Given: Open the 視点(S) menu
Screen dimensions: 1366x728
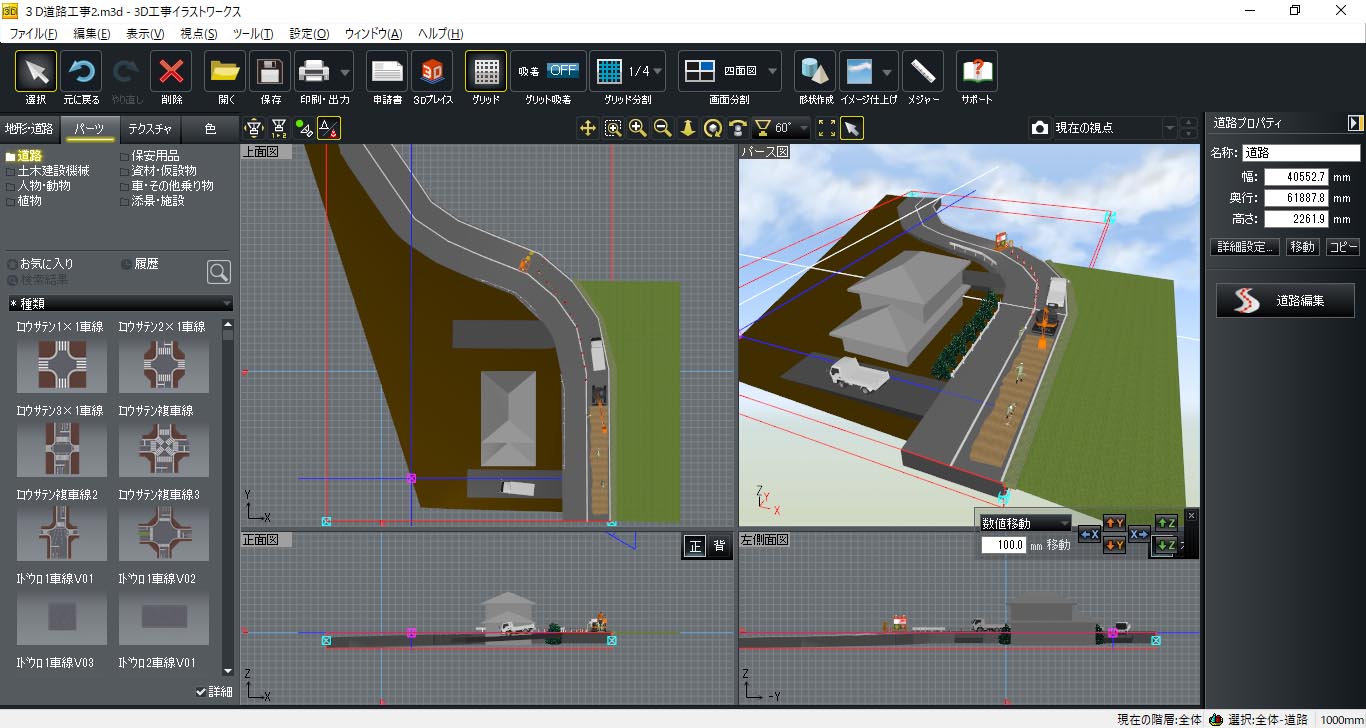Looking at the screenshot, I should [198, 33].
